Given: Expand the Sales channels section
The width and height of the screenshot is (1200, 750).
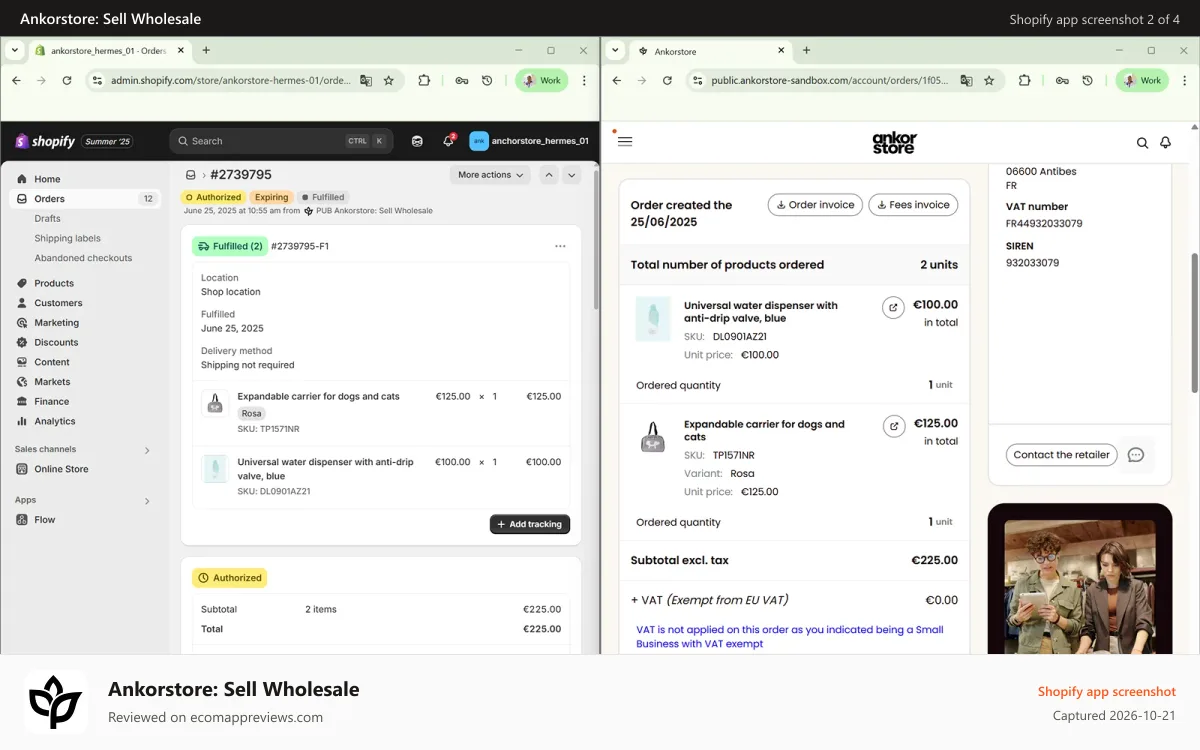Looking at the screenshot, I should (147, 450).
